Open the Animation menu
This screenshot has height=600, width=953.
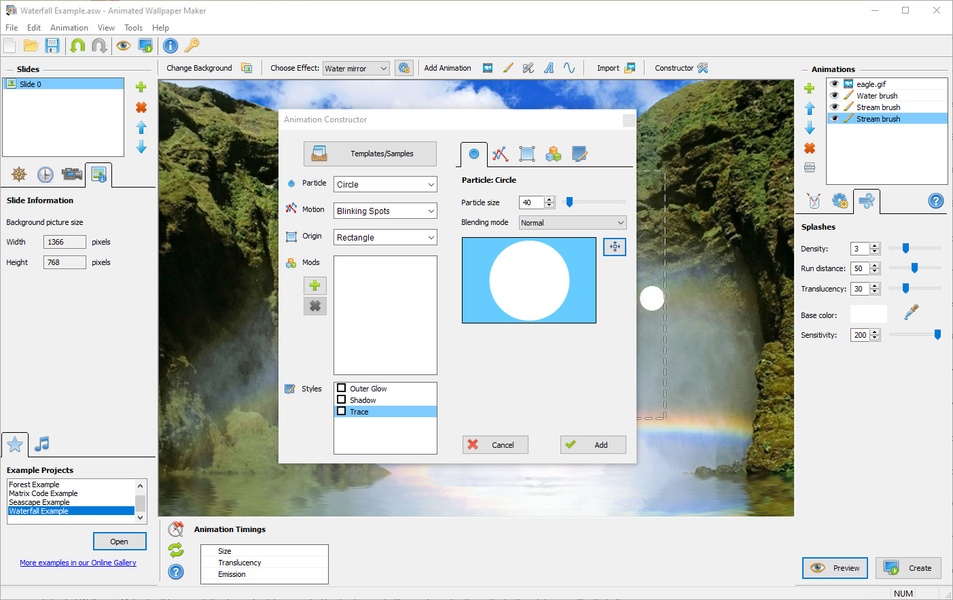pos(69,28)
